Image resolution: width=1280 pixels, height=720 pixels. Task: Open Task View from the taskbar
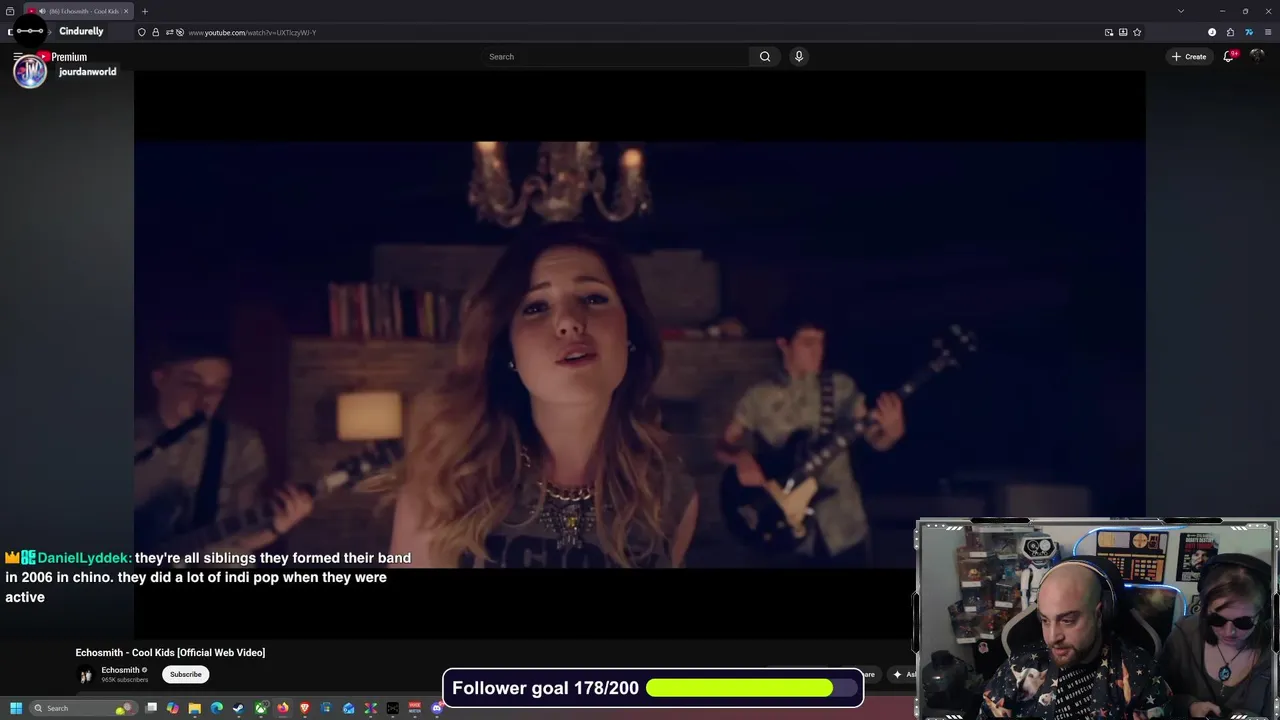click(x=151, y=708)
